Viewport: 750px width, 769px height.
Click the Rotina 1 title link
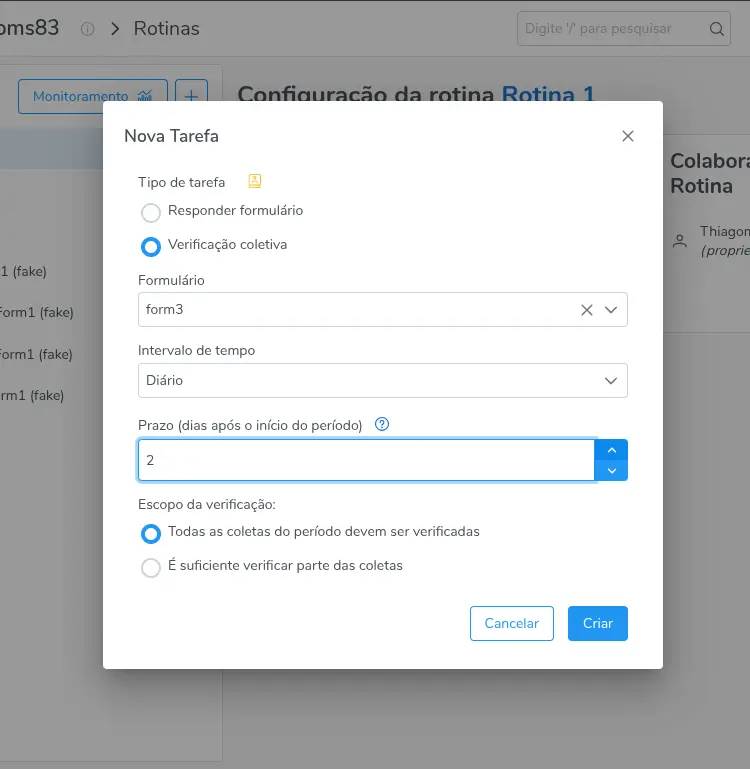[548, 93]
